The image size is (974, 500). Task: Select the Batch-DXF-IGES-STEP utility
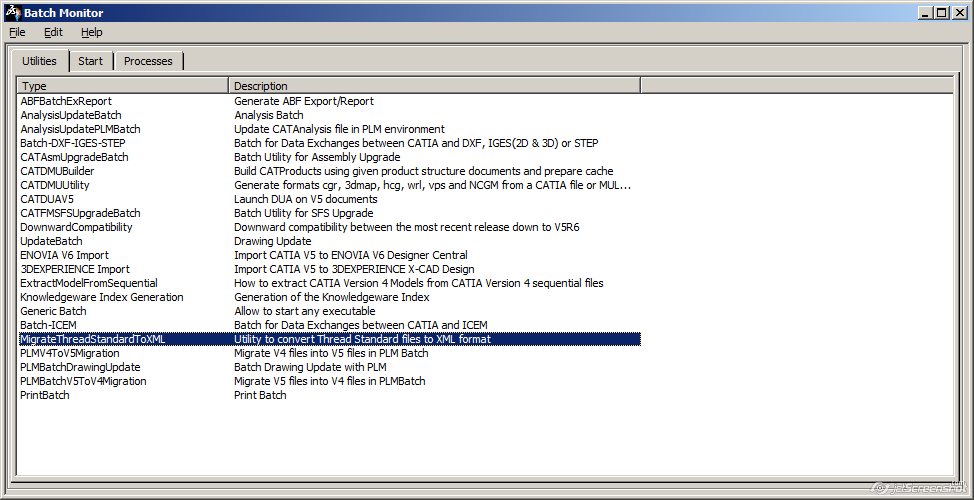click(x=73, y=143)
